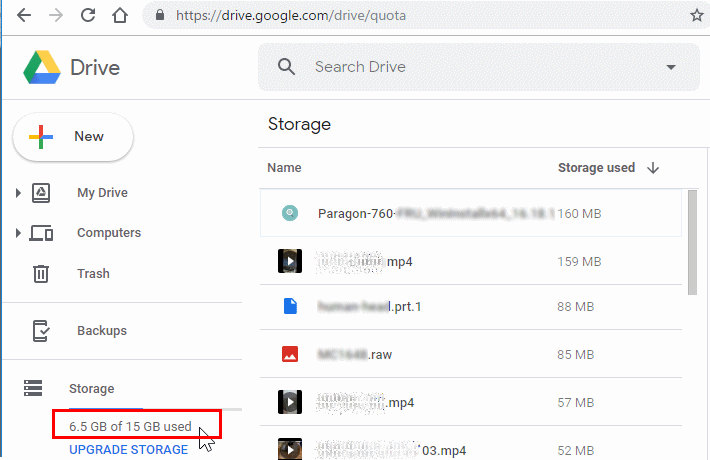Image resolution: width=710 pixels, height=460 pixels.
Task: Click the UPGRADE STORAGE link
Action: pos(128,450)
